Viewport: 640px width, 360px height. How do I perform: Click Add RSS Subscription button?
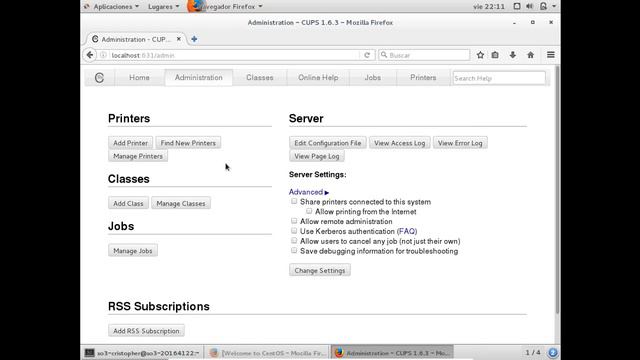pyautogui.click(x=146, y=331)
